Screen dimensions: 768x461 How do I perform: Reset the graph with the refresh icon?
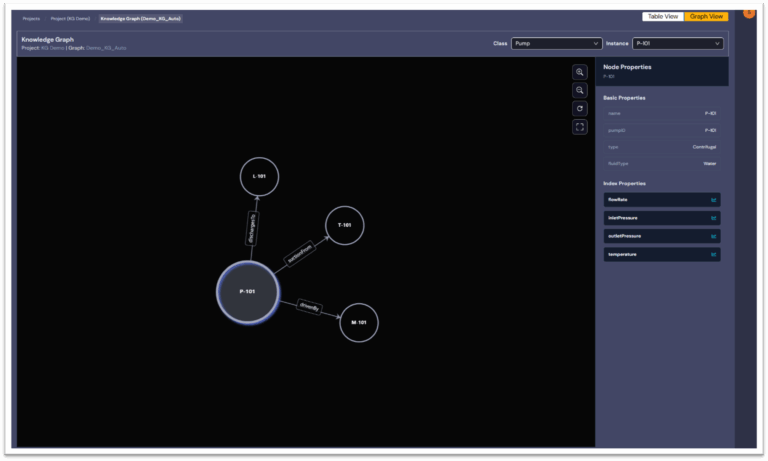[580, 108]
